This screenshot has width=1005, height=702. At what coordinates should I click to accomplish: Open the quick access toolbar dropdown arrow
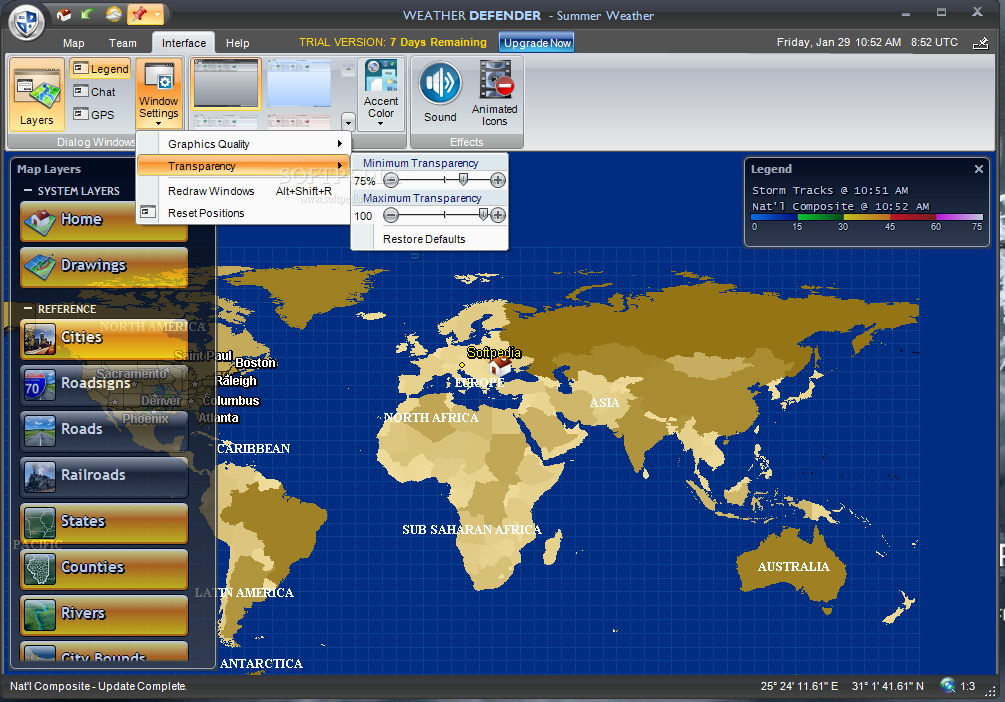click(x=157, y=14)
